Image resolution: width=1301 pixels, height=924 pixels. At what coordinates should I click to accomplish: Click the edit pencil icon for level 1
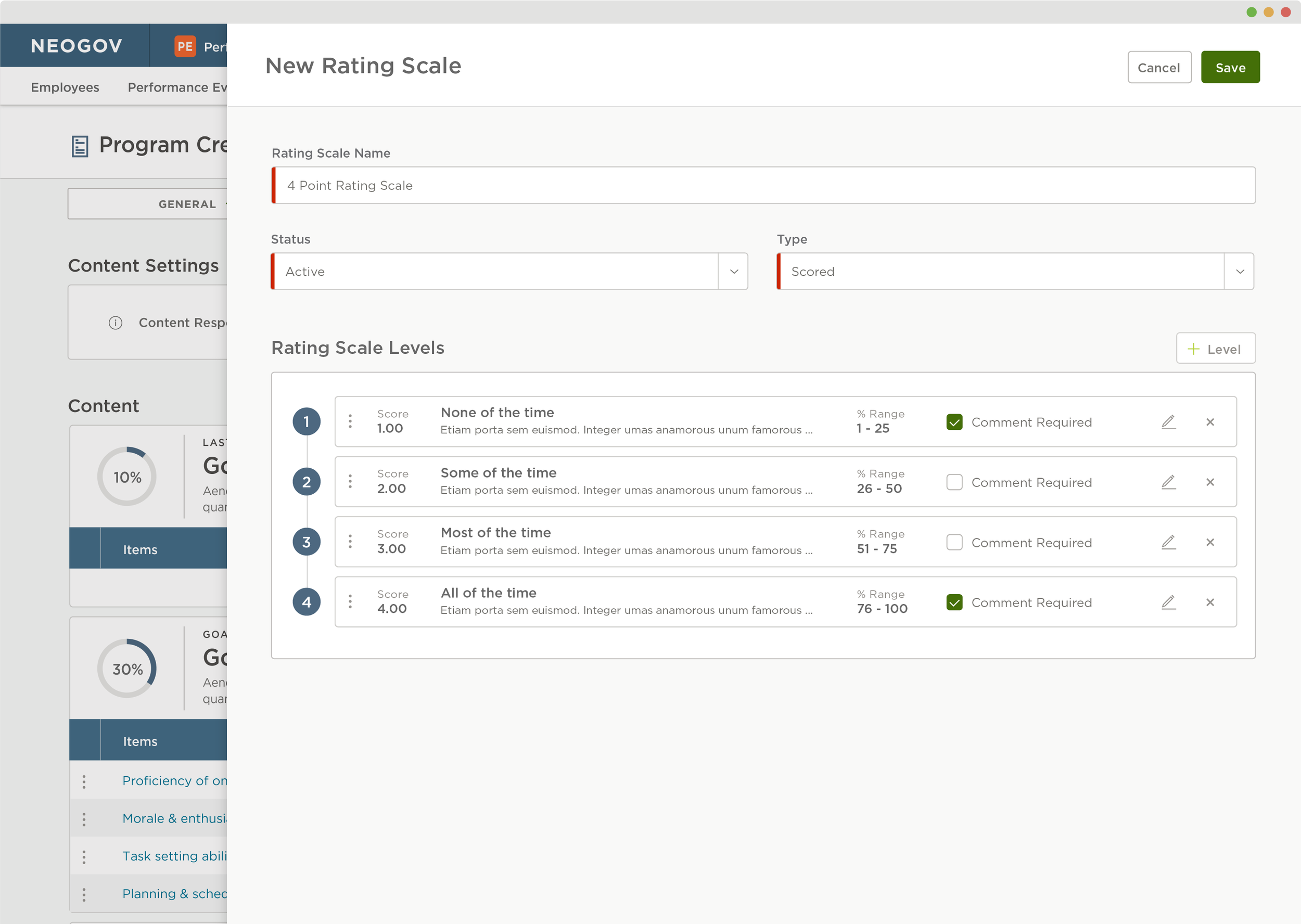tap(1169, 422)
